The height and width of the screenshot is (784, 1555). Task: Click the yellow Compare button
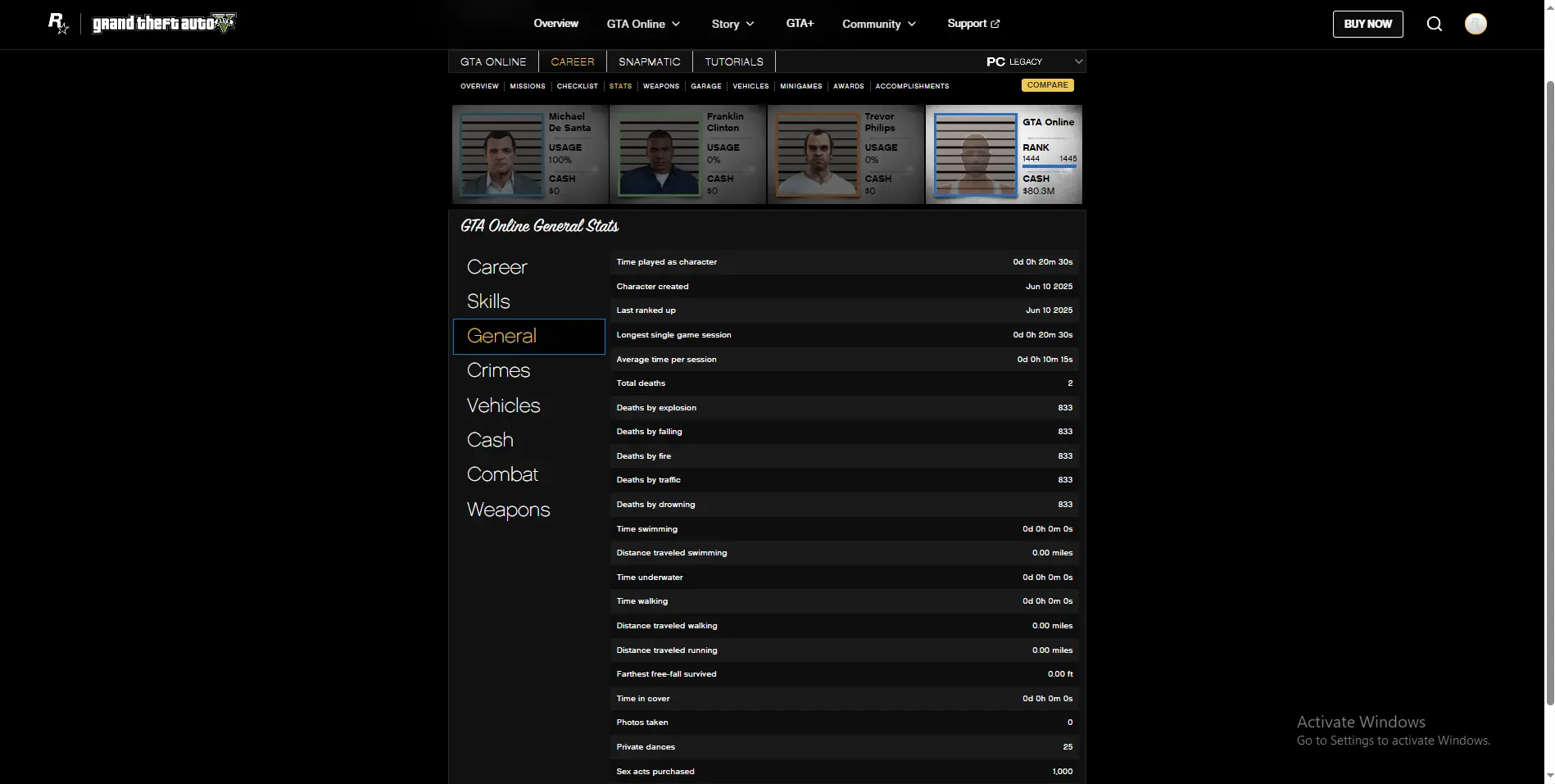(x=1047, y=85)
